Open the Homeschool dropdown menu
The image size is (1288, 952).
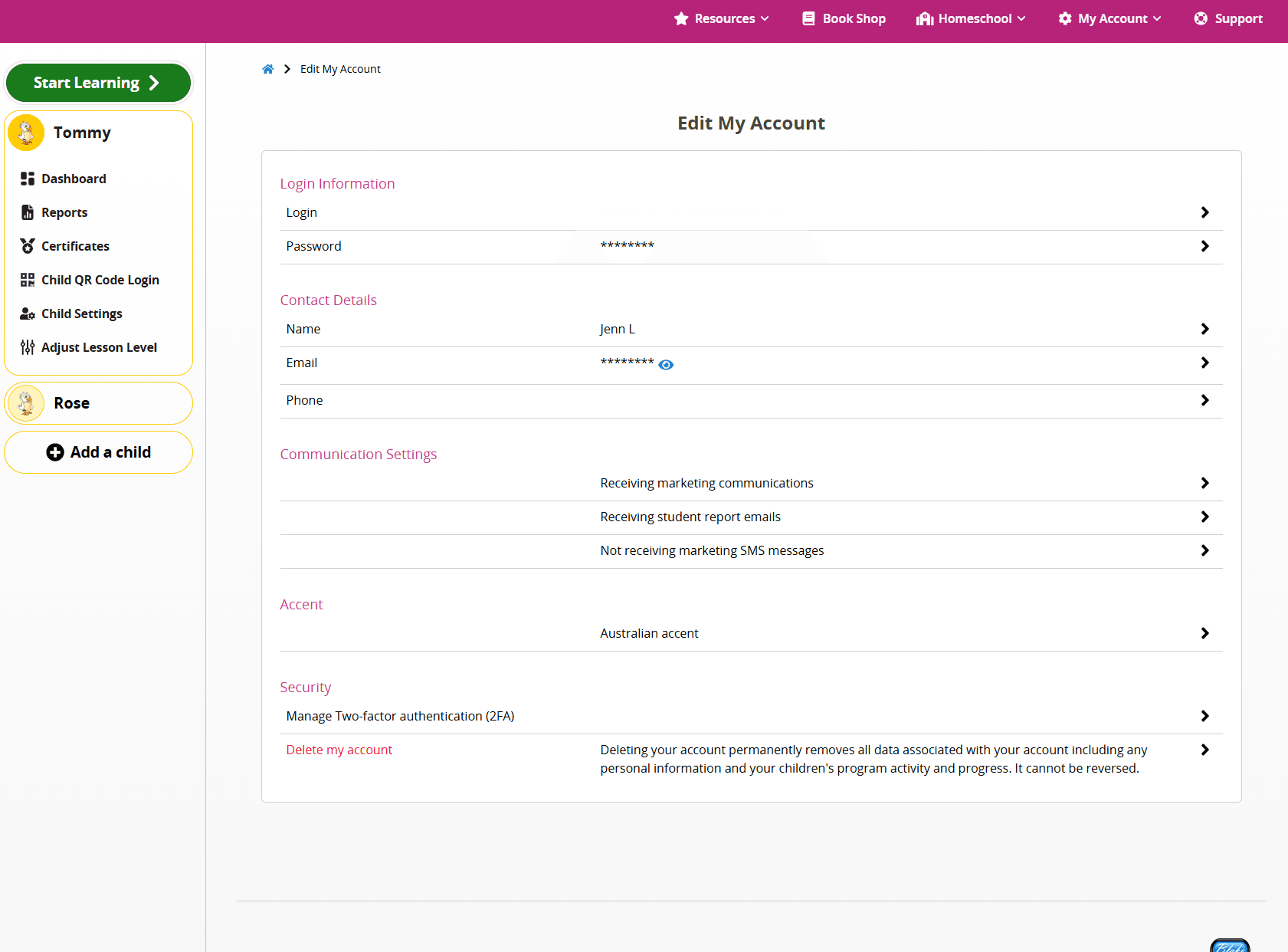tap(971, 18)
